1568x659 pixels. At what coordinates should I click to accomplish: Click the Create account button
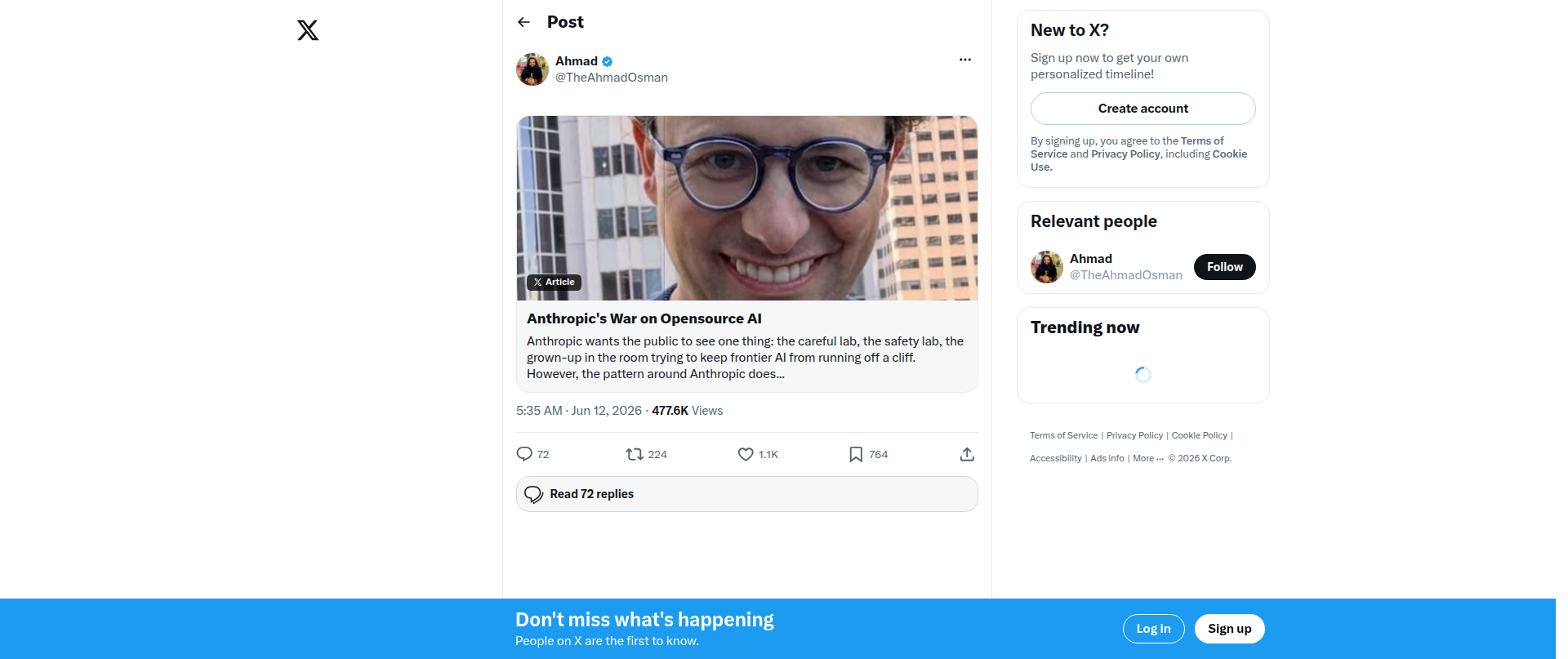click(1143, 109)
